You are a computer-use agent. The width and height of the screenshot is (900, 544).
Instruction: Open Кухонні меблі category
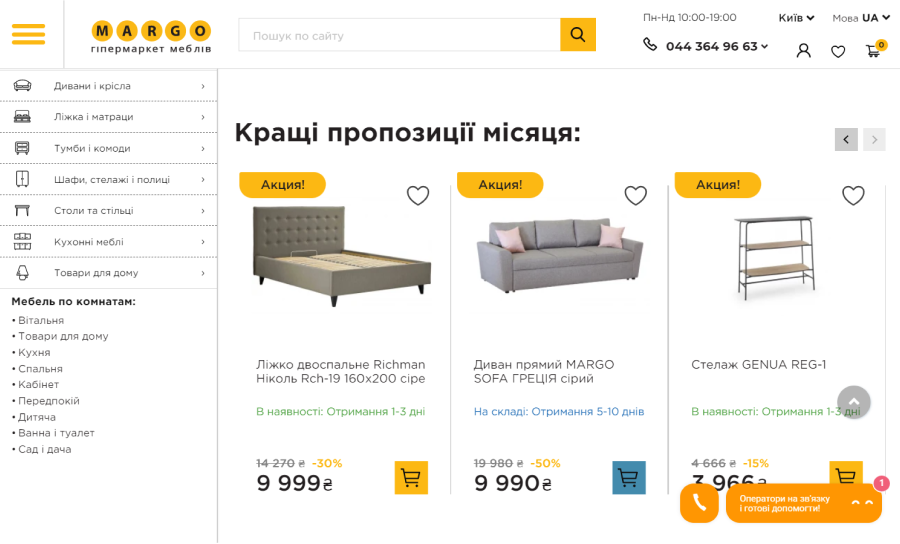(109, 242)
